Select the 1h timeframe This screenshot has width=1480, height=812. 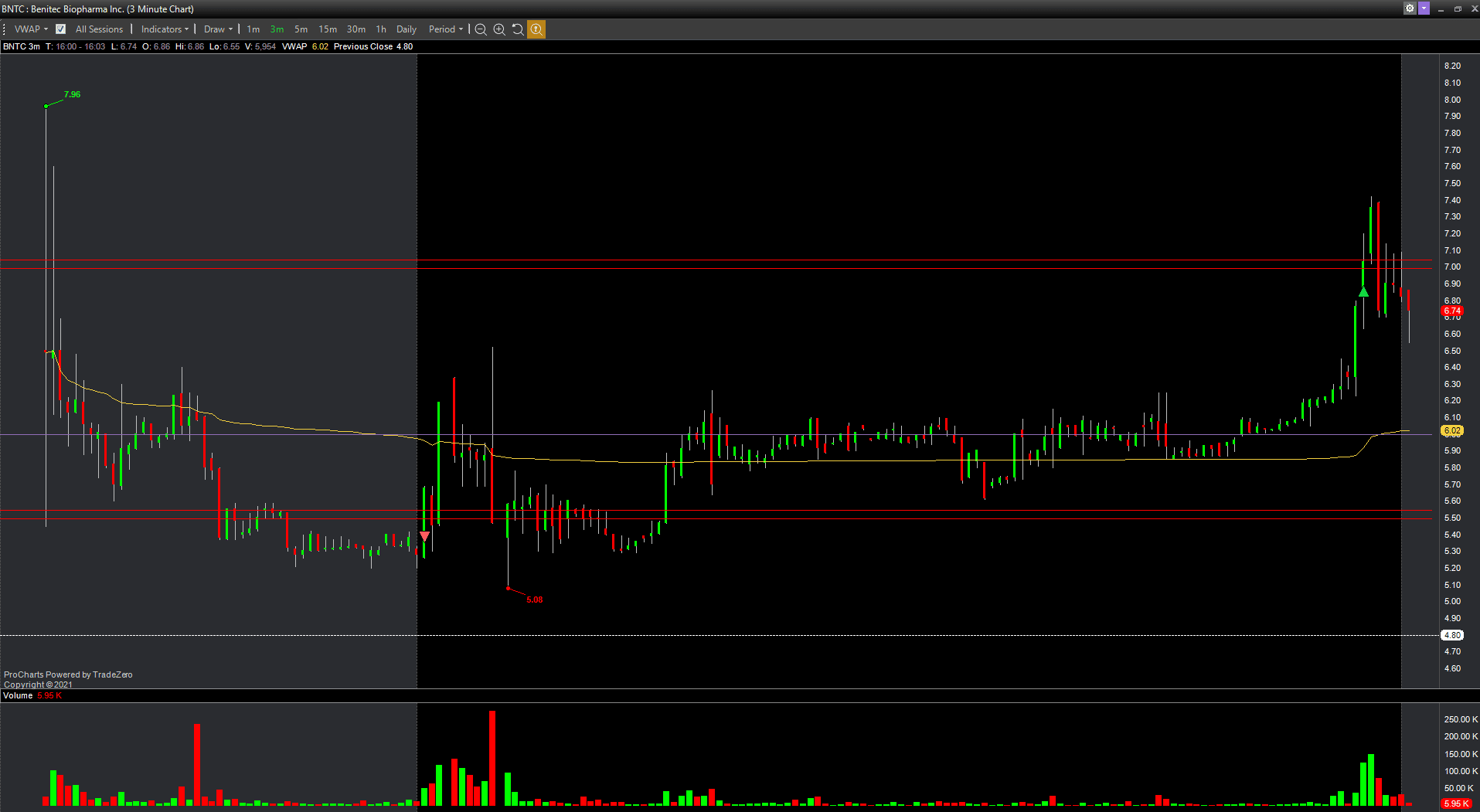(x=381, y=29)
